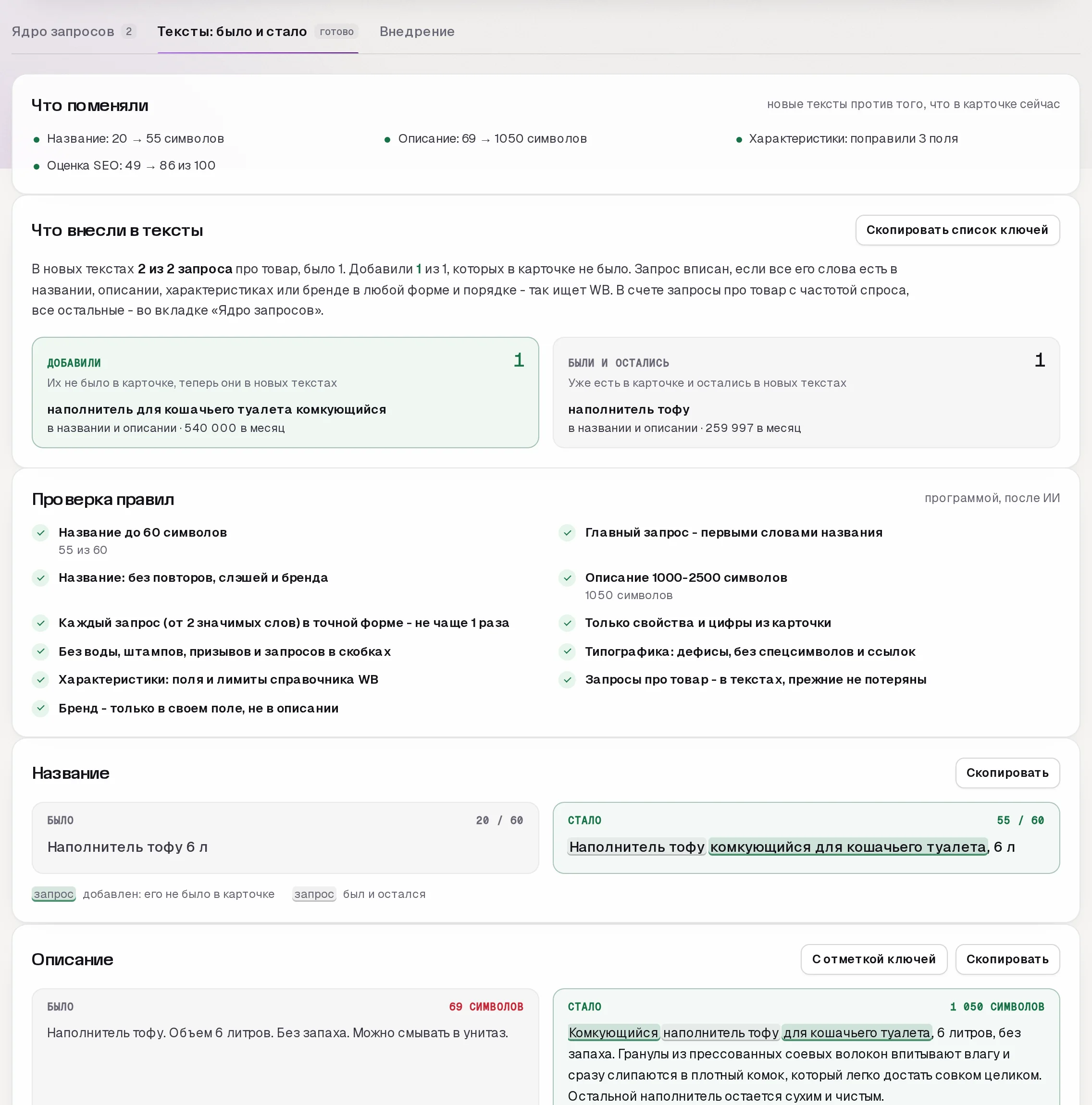Image resolution: width=1092 pixels, height=1105 pixels.
Task: Click query наполнитель для кошачьего туалета комкующийся
Action: coord(216,409)
